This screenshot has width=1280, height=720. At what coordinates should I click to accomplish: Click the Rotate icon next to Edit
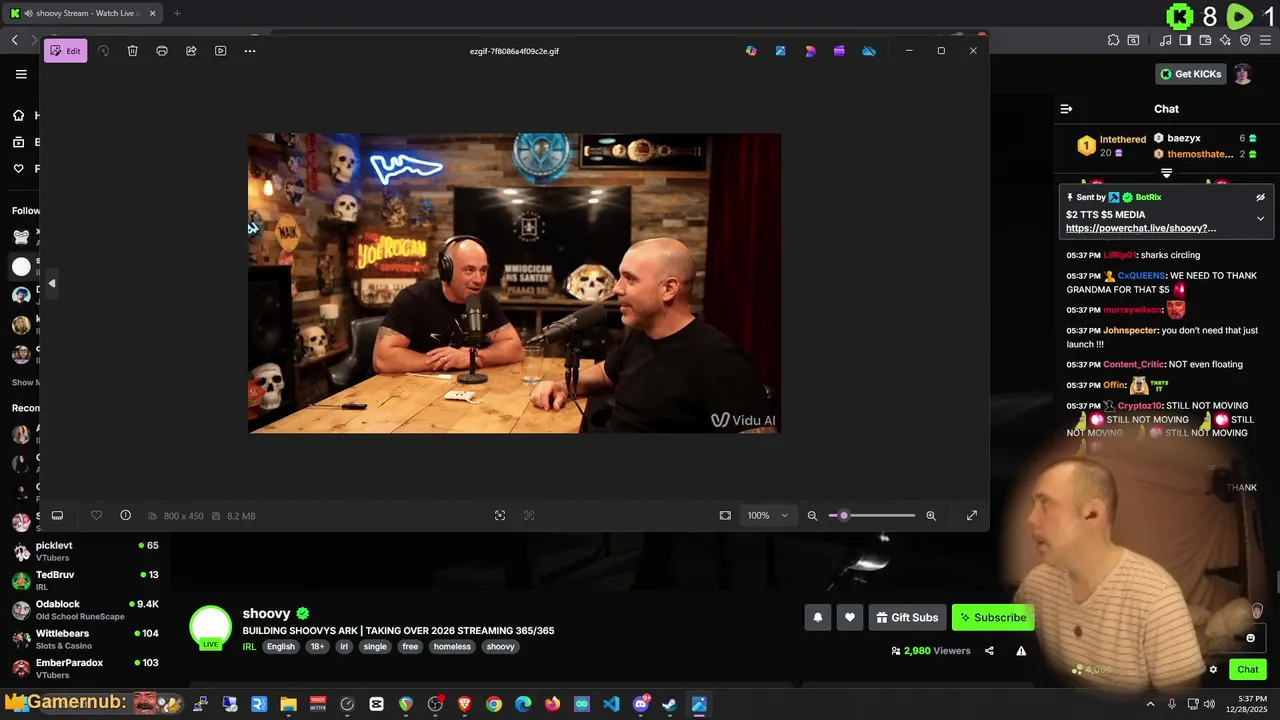click(103, 51)
